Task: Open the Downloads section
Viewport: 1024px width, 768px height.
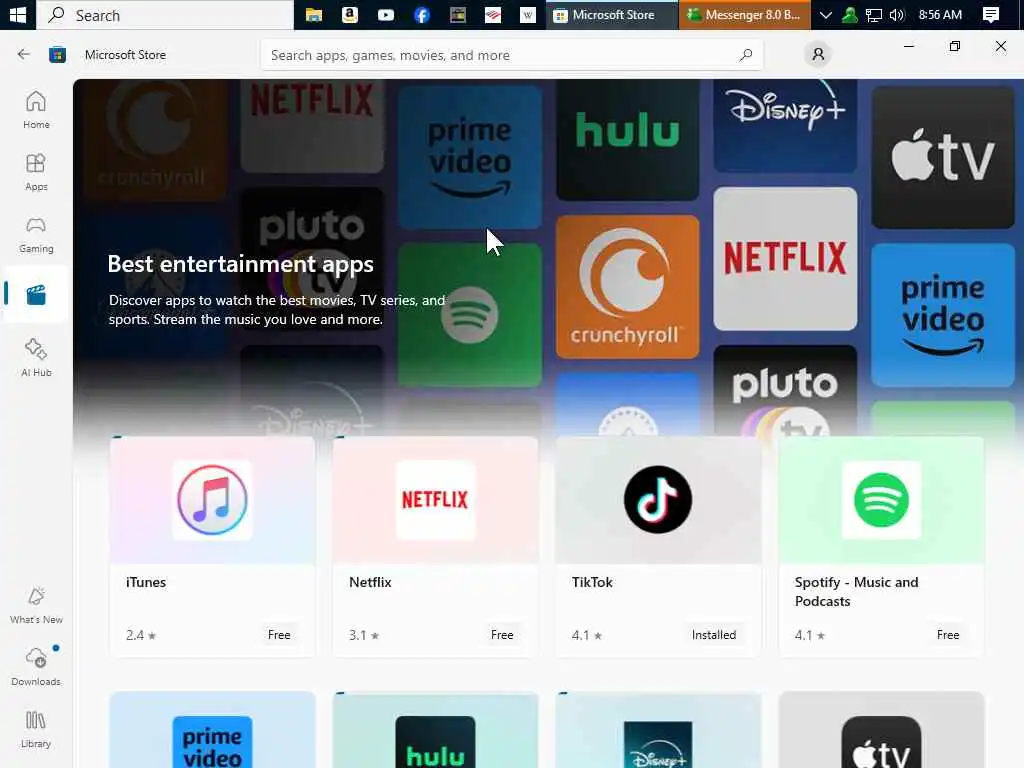Action: 36,667
